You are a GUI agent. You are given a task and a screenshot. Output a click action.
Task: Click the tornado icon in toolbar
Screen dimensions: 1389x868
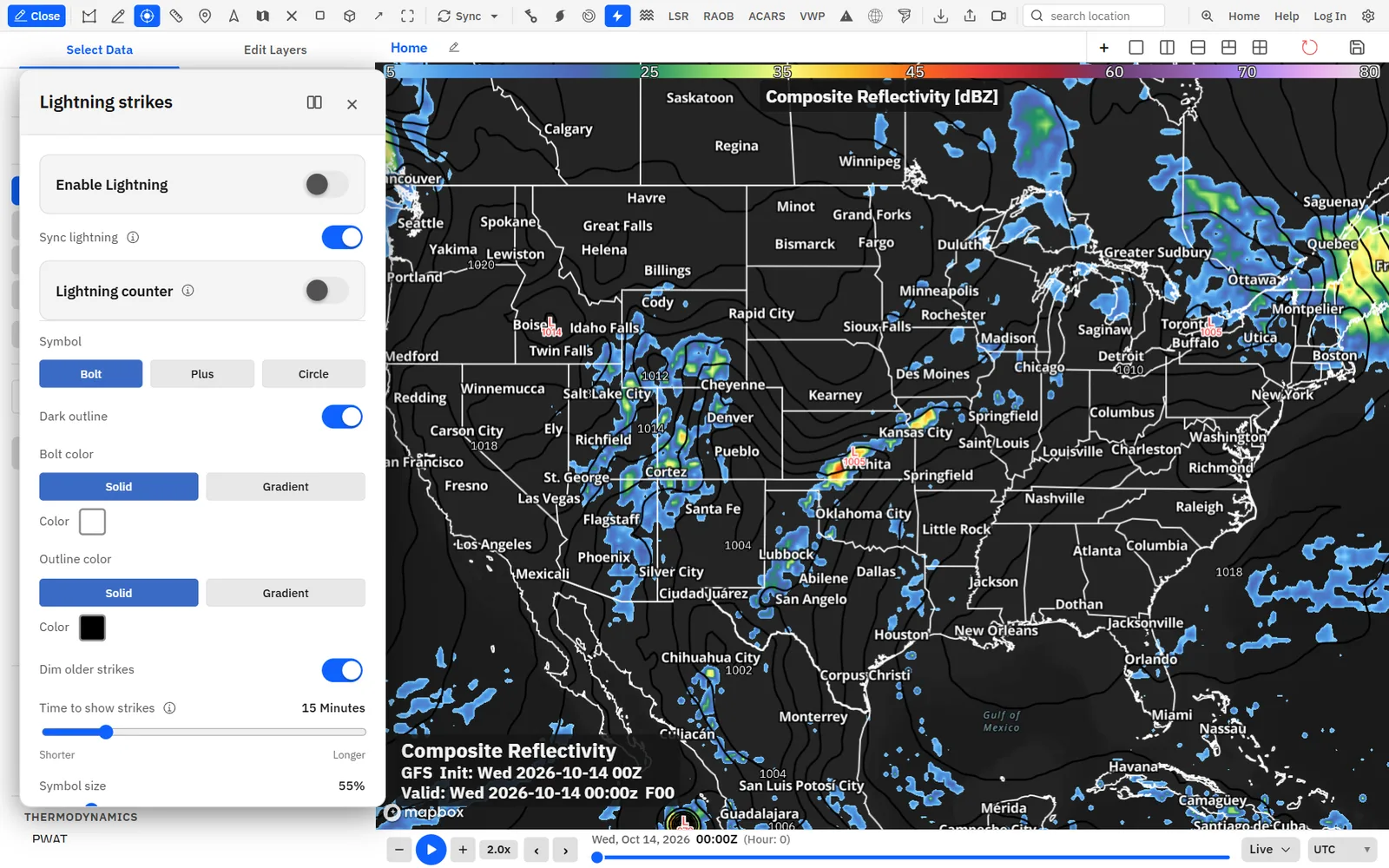(905, 16)
